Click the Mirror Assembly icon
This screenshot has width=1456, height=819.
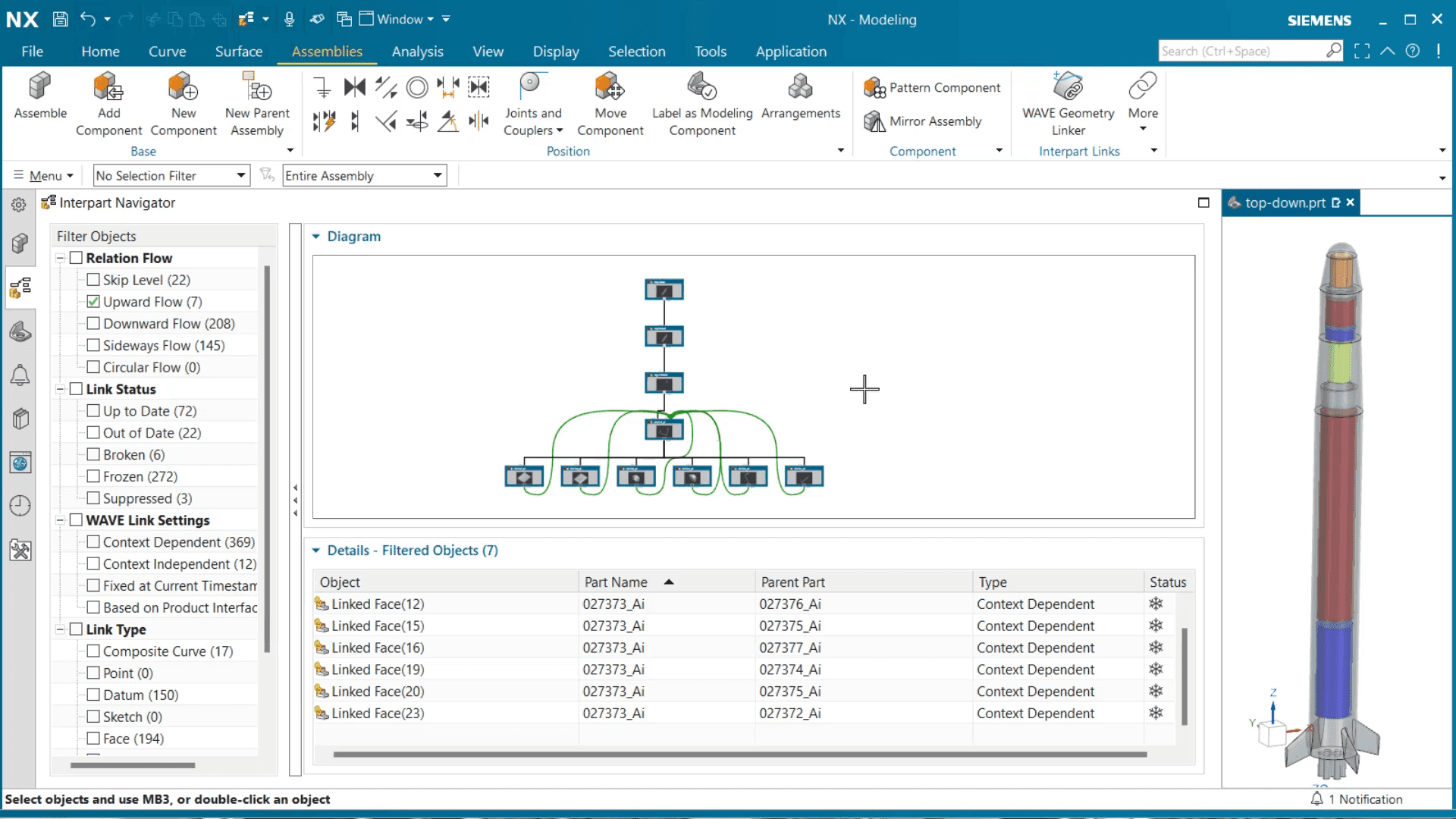coord(874,121)
